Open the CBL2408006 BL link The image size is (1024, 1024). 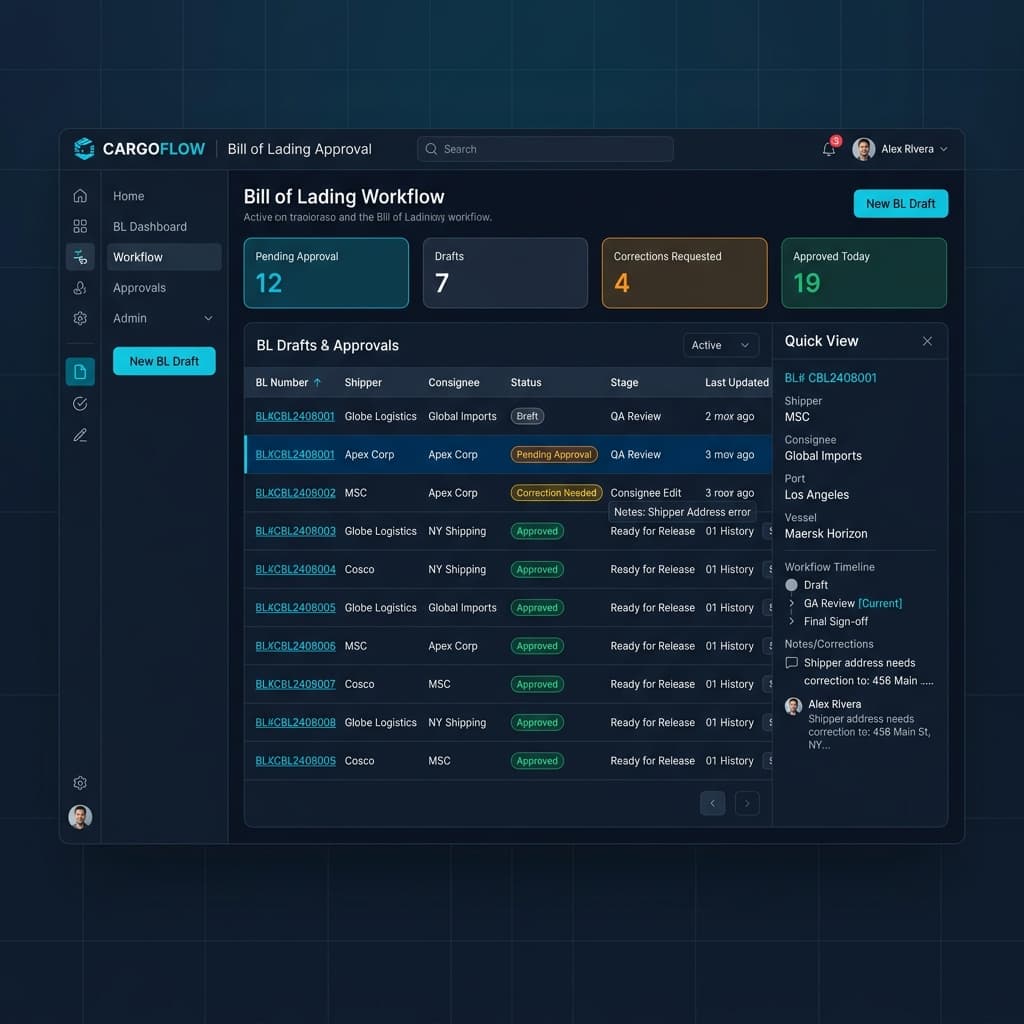coord(295,646)
